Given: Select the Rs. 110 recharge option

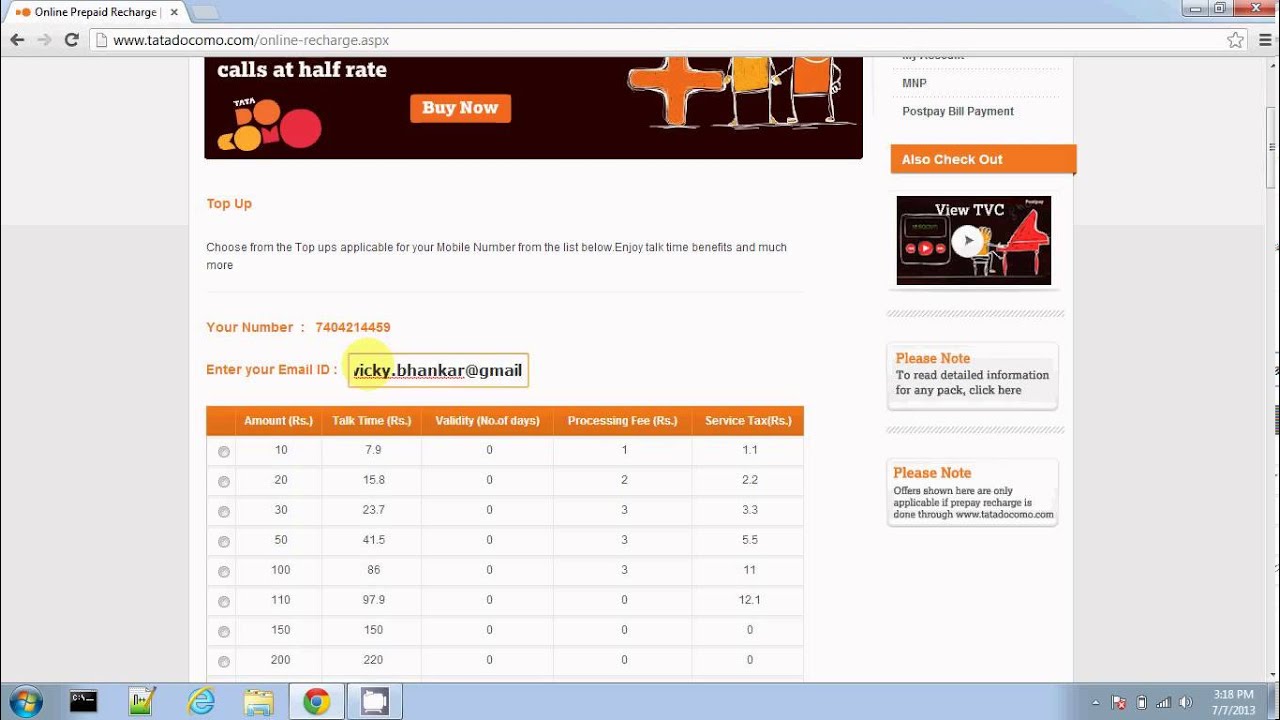Looking at the screenshot, I should click(224, 602).
